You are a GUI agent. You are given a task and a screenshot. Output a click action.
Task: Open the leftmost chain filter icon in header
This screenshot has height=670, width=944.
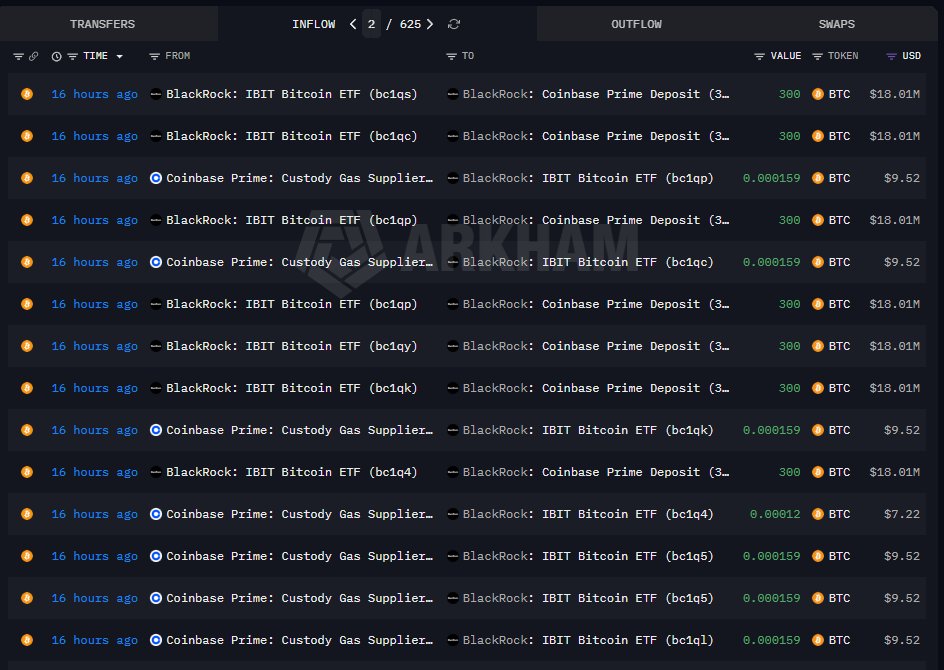pyautogui.click(x=19, y=56)
